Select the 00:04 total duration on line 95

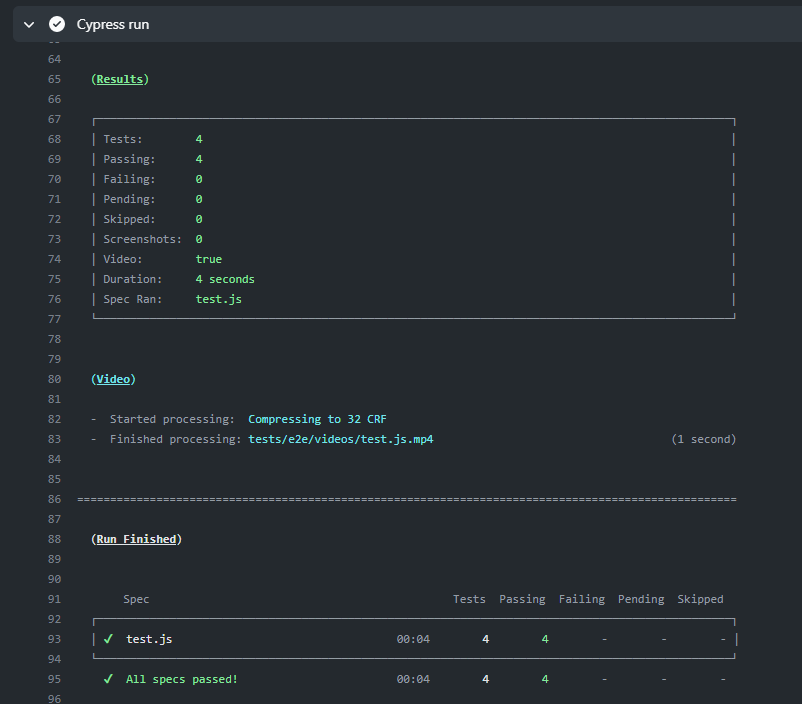(413, 679)
